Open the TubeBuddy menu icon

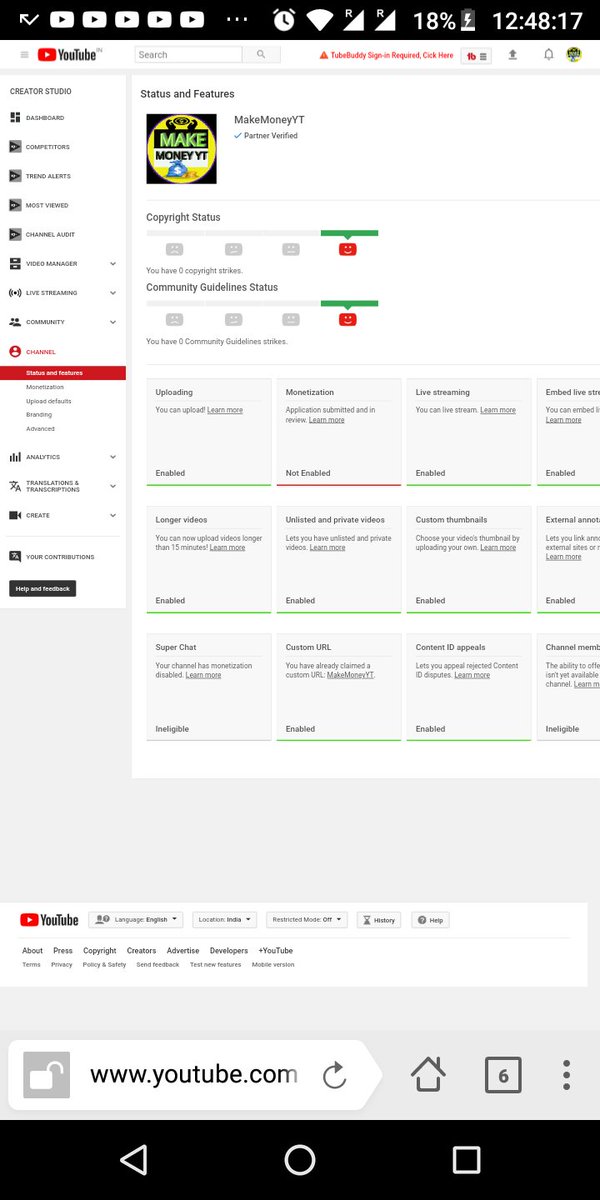(477, 56)
